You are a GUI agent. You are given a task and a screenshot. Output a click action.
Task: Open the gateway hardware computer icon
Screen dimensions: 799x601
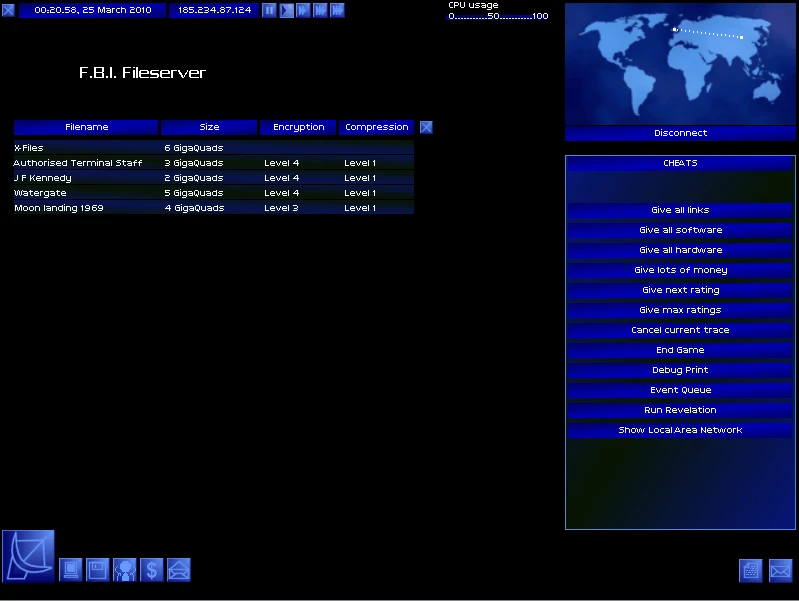[x=70, y=569]
